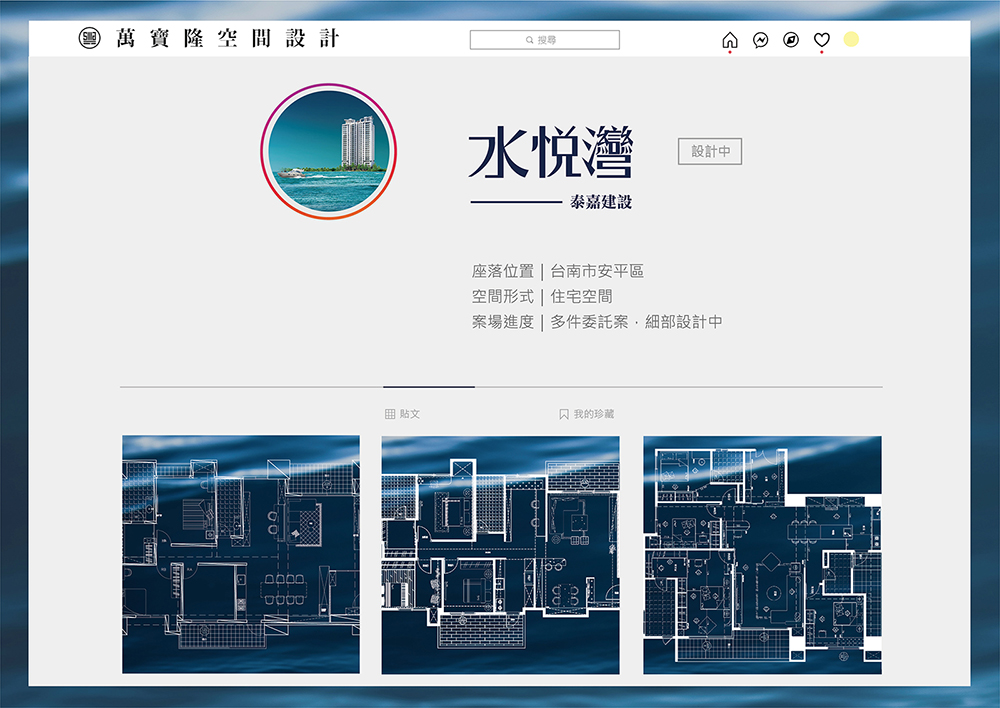Click the 水悅灣 project title
Viewport: 1000px width, 708px height.
tap(551, 154)
